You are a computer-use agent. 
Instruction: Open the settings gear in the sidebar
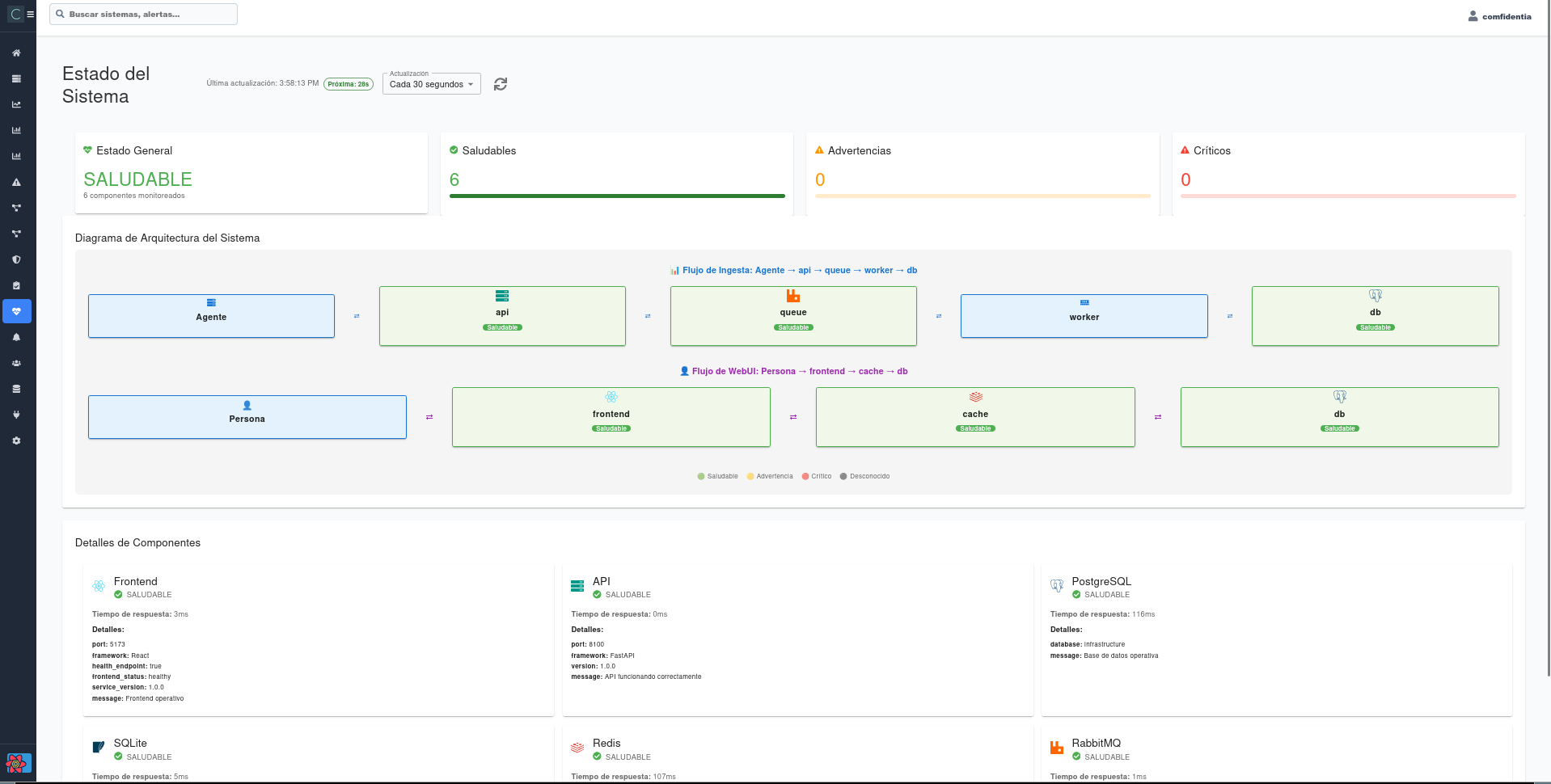pyautogui.click(x=16, y=440)
